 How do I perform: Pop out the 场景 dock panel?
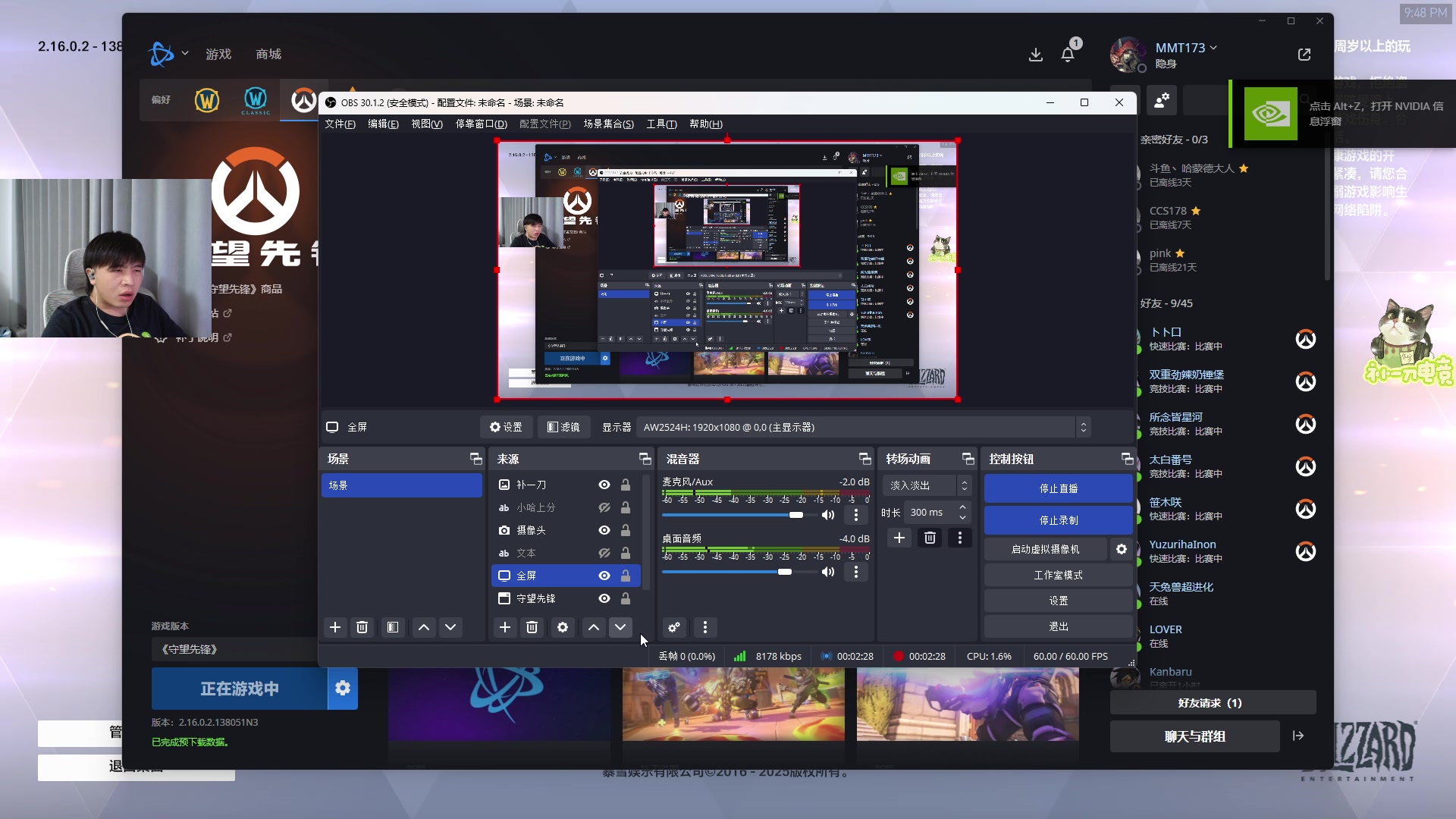(475, 459)
